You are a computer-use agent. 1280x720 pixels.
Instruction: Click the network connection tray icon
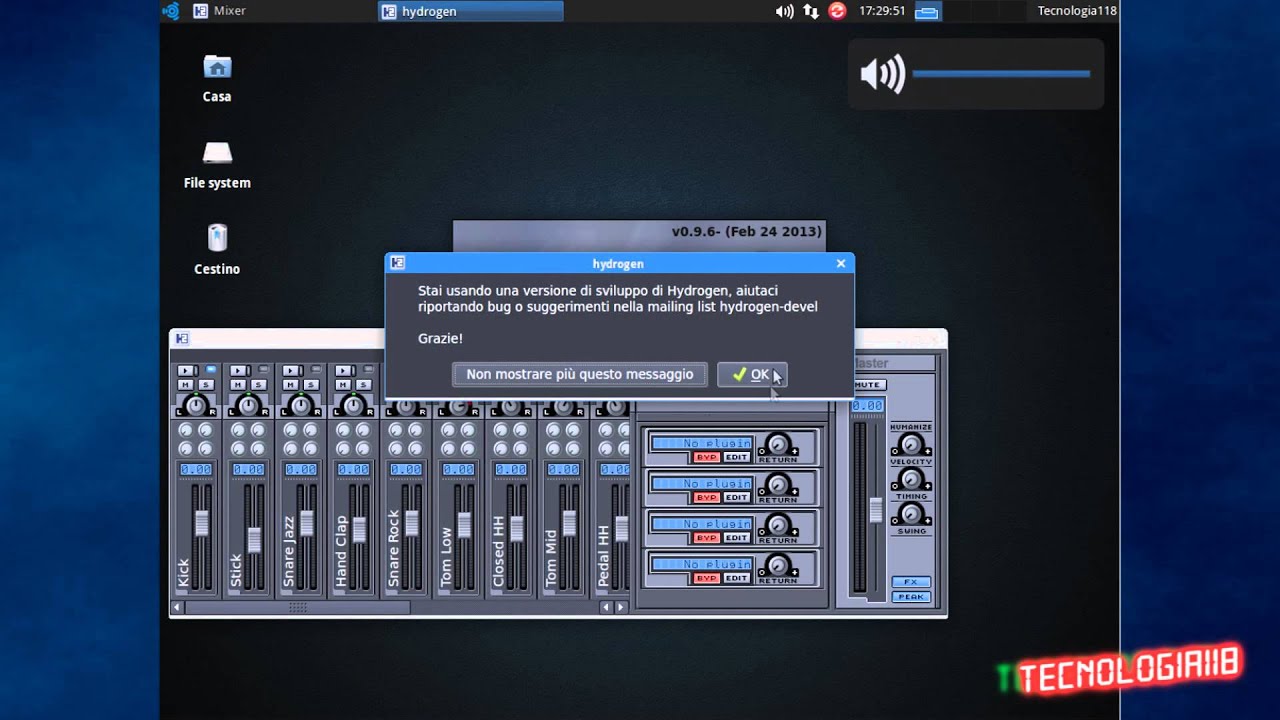[811, 11]
